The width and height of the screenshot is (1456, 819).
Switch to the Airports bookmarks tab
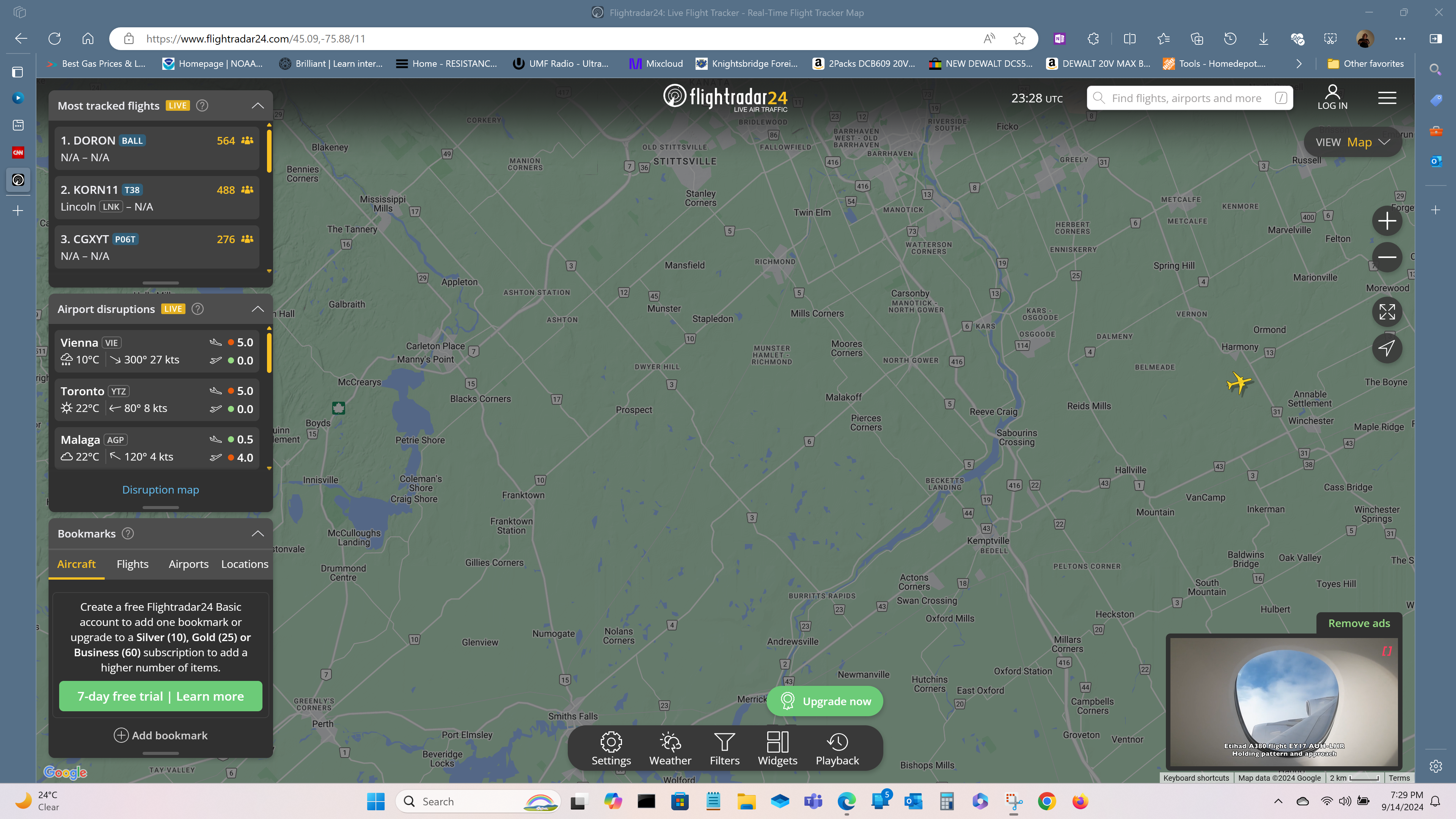click(x=188, y=564)
